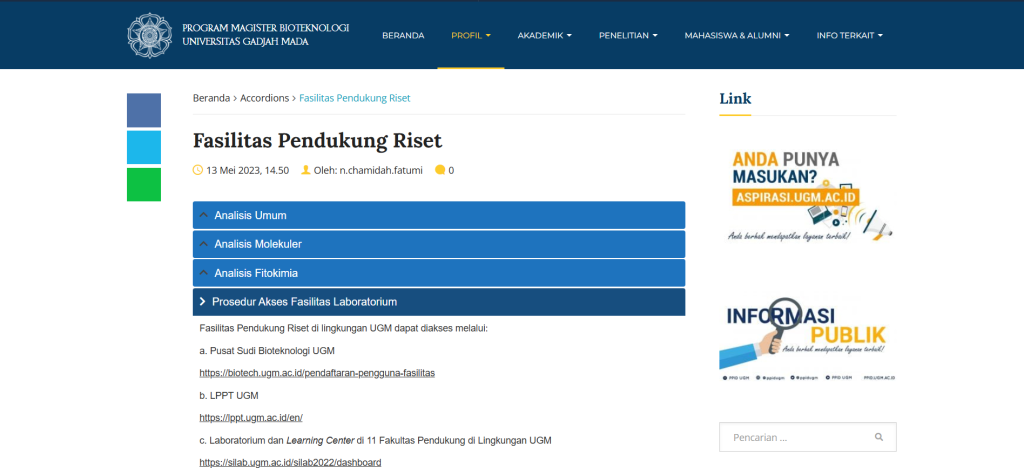
Task: Open the biotech.ugm.ac.id registration link
Action: point(317,373)
